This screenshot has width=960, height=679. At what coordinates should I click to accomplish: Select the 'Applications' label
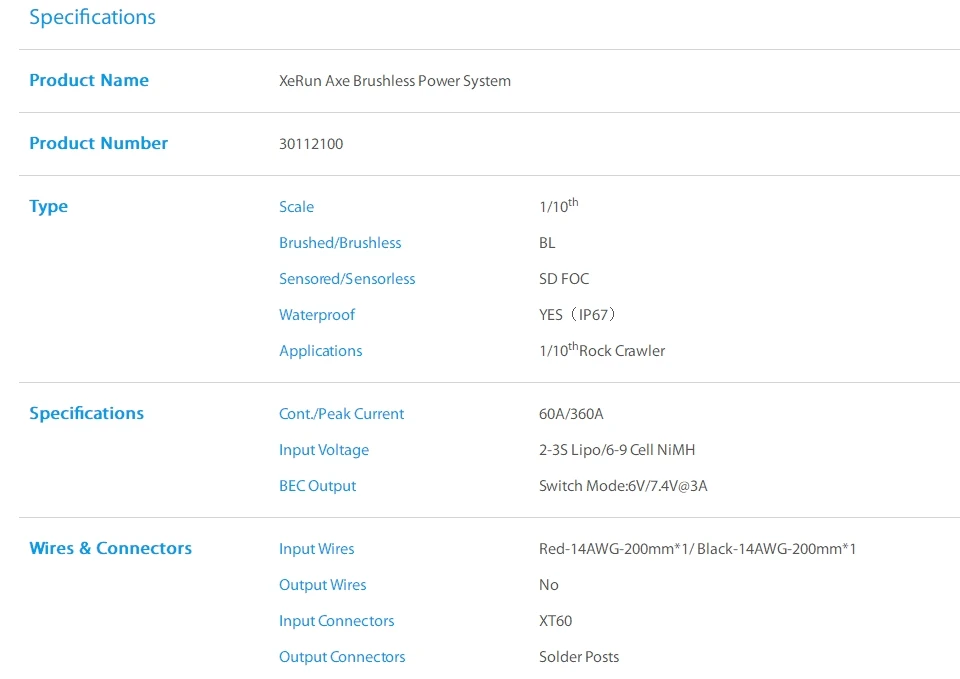321,351
